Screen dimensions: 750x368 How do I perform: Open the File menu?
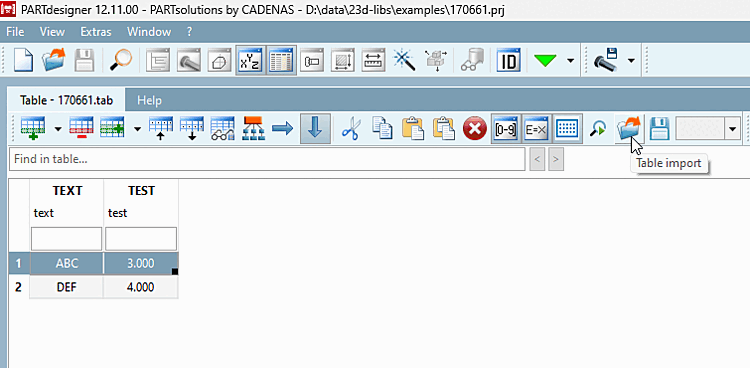pos(15,32)
